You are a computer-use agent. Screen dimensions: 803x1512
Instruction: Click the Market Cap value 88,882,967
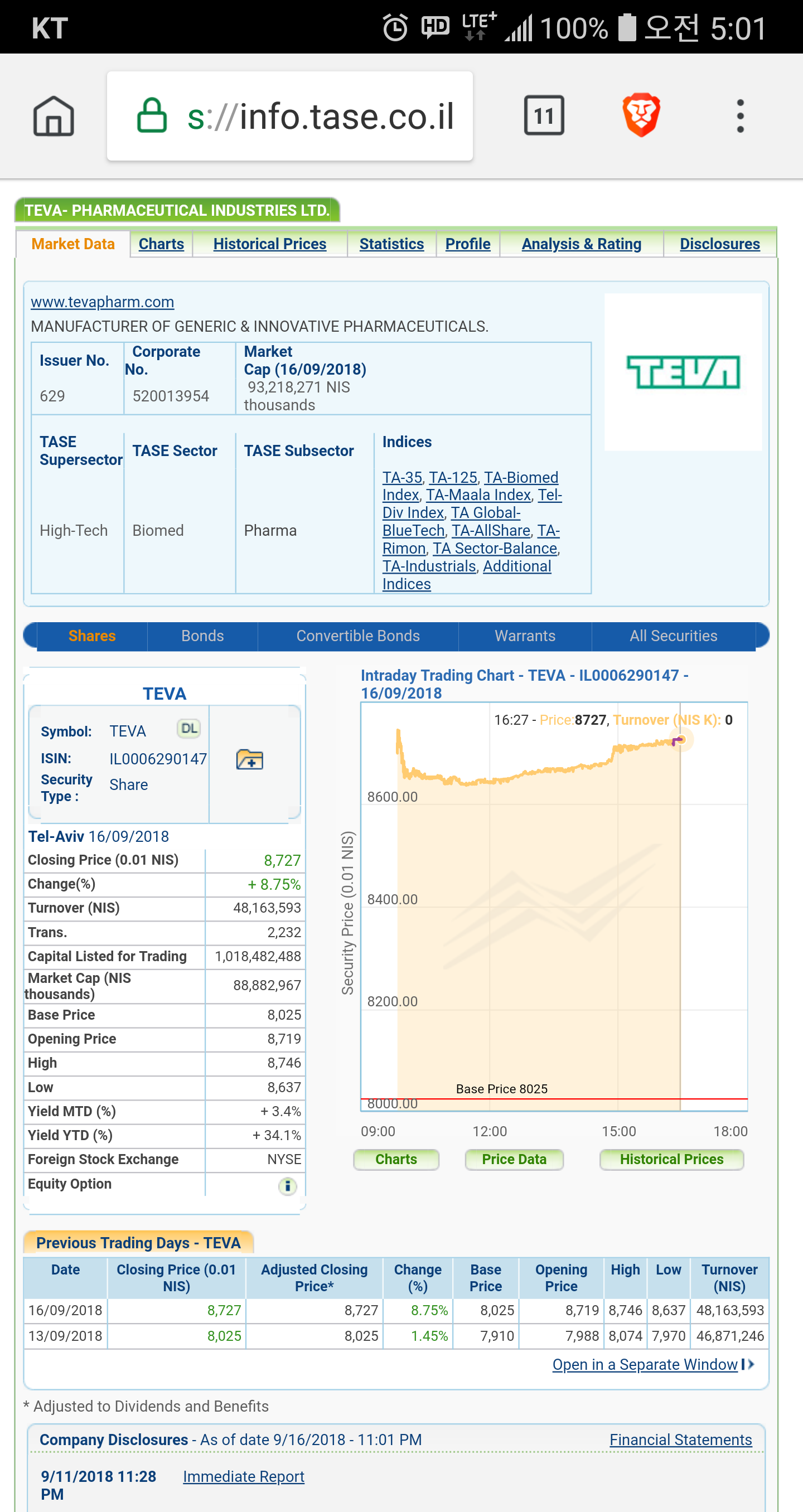pyautogui.click(x=267, y=986)
